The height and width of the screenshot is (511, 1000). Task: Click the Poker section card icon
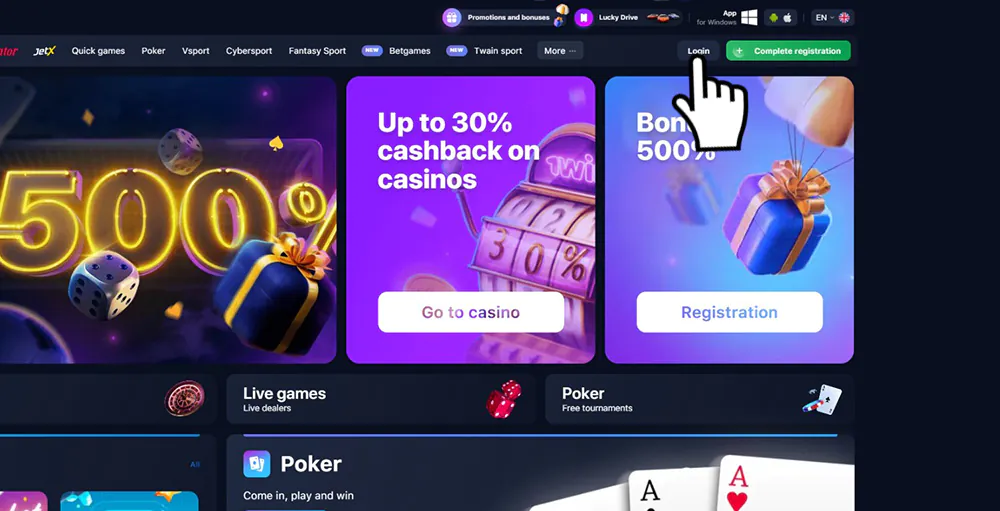point(256,464)
